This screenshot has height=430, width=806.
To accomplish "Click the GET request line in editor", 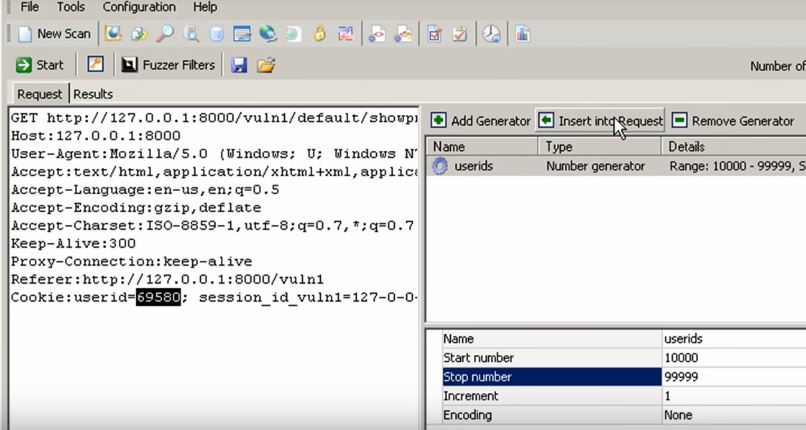I will click(214, 118).
